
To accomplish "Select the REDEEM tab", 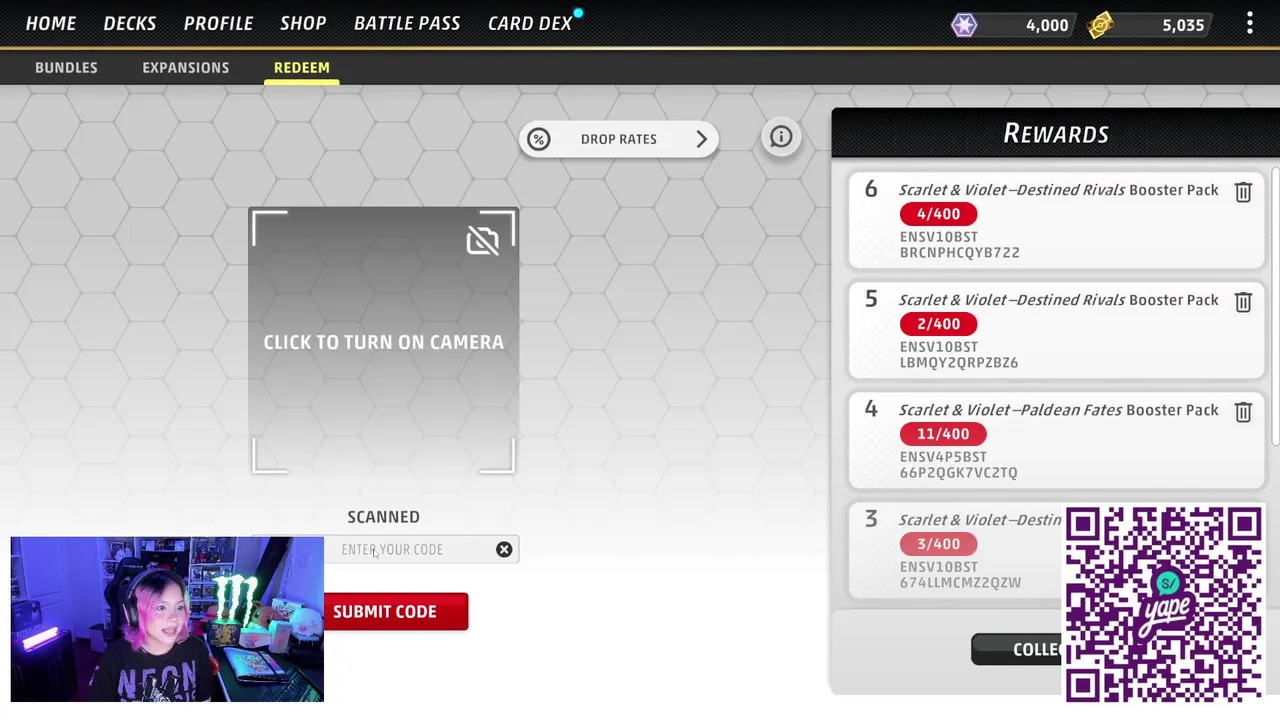I will click(x=301, y=67).
